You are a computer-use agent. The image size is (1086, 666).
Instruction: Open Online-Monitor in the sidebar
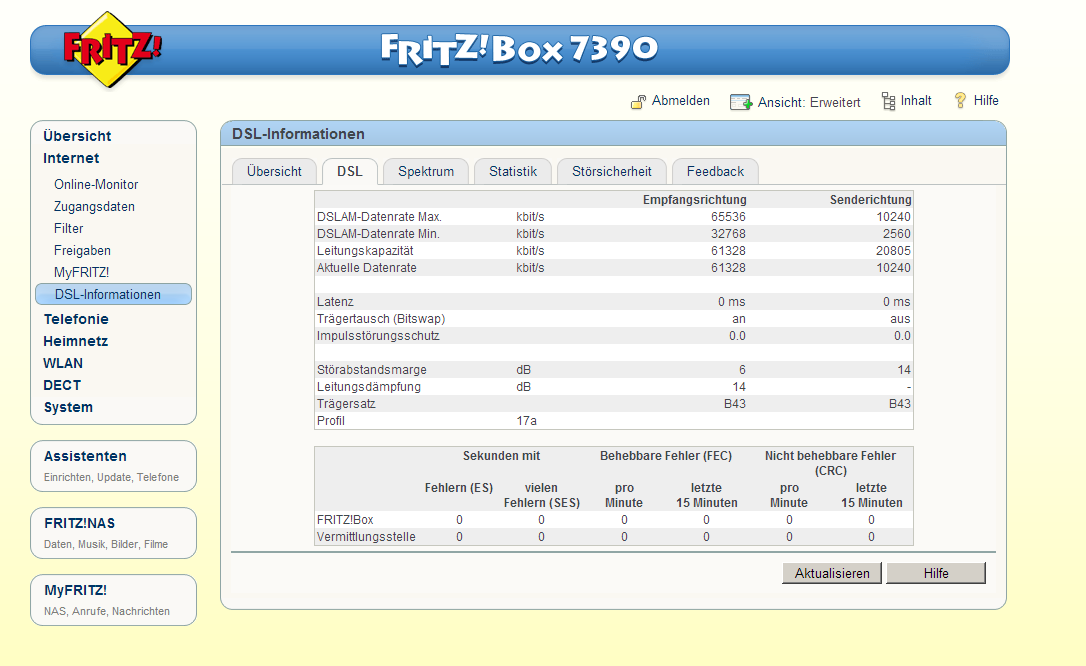pos(96,184)
